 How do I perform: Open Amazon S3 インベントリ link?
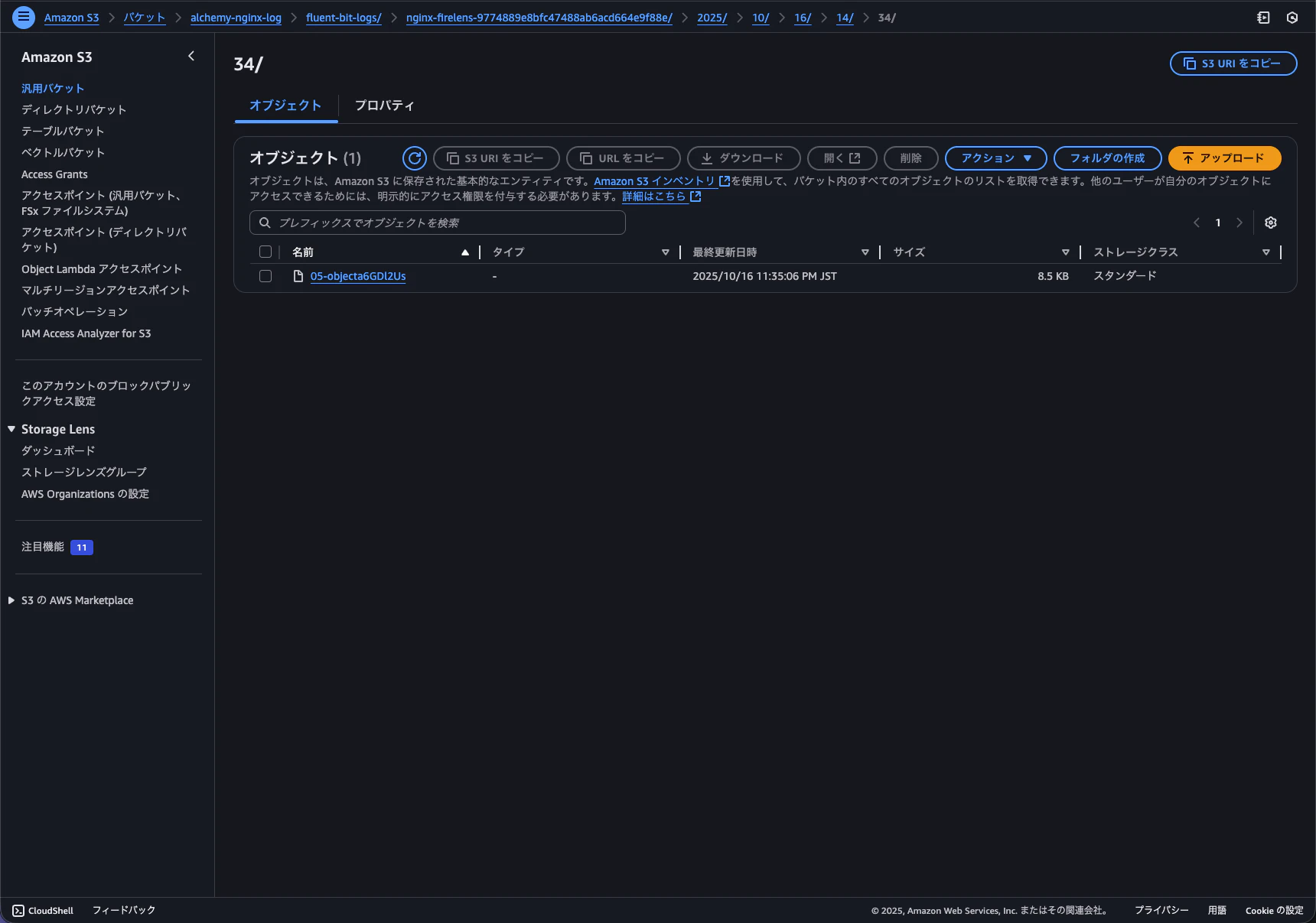pyautogui.click(x=662, y=181)
